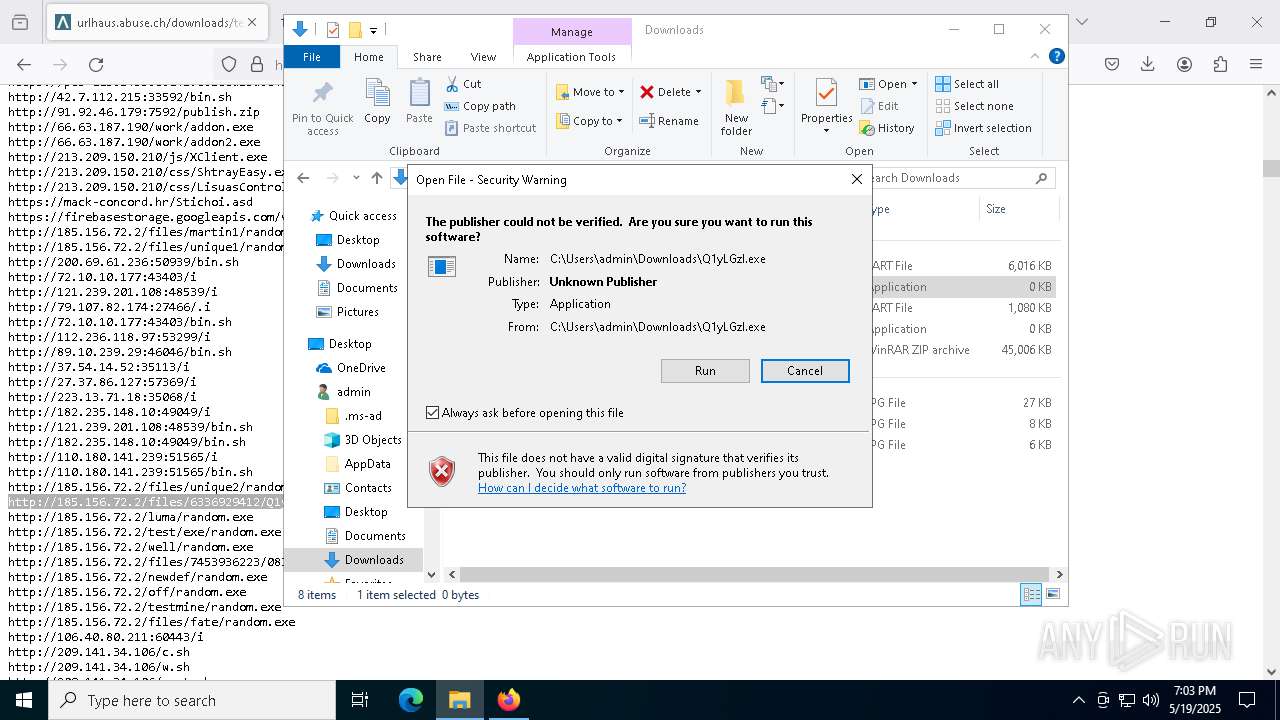Cancel the Open File security warning

(805, 371)
